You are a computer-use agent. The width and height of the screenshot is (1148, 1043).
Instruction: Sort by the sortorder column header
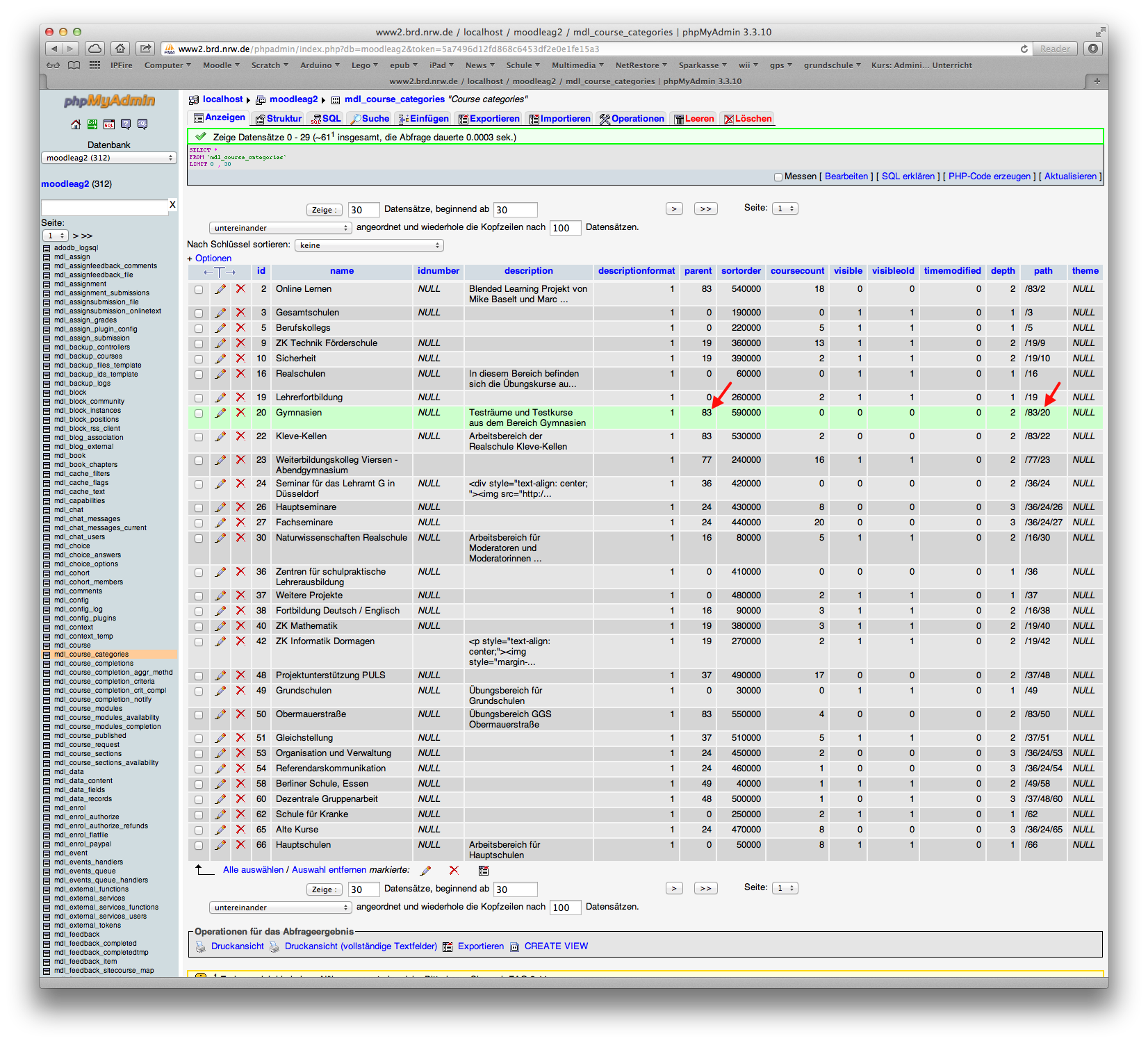(x=741, y=271)
